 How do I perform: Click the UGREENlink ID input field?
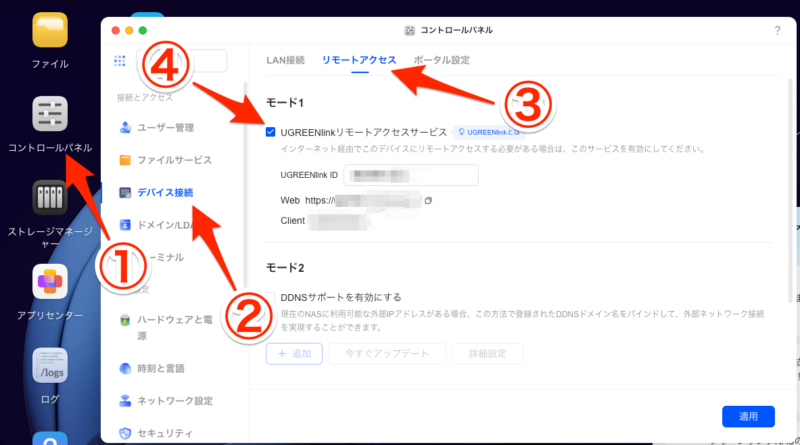pos(410,176)
